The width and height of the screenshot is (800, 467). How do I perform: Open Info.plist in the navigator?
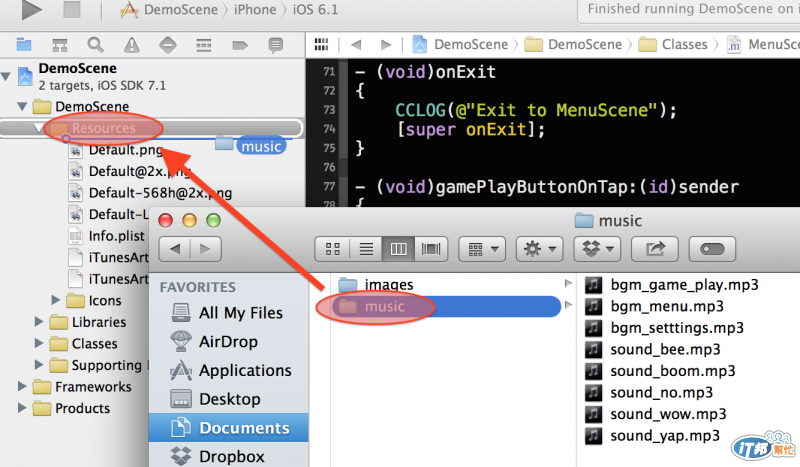(x=107, y=236)
